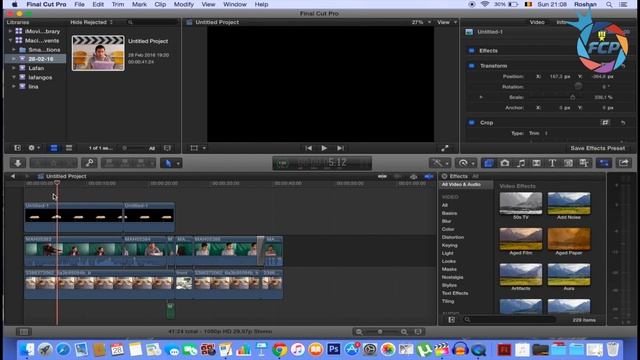Expand the iMovie Library disclosure triangle

10,31
